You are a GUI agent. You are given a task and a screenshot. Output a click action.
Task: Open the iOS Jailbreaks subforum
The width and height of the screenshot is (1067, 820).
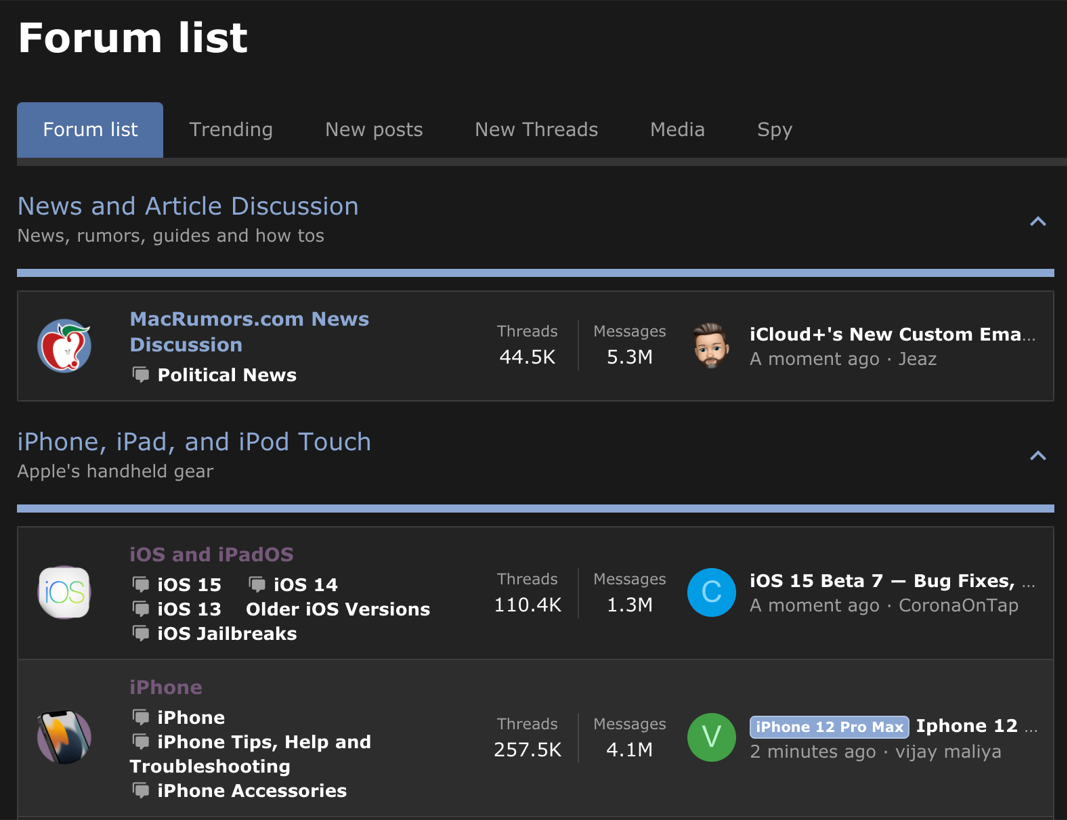click(x=227, y=634)
